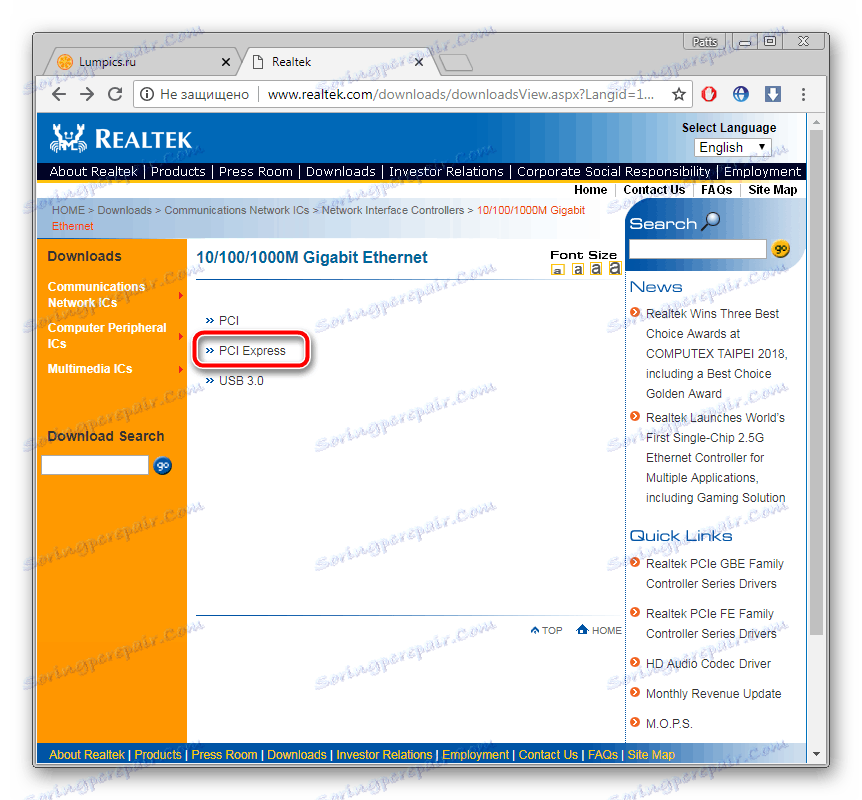Click in the Search input field
This screenshot has width=862, height=800.
[x=698, y=249]
